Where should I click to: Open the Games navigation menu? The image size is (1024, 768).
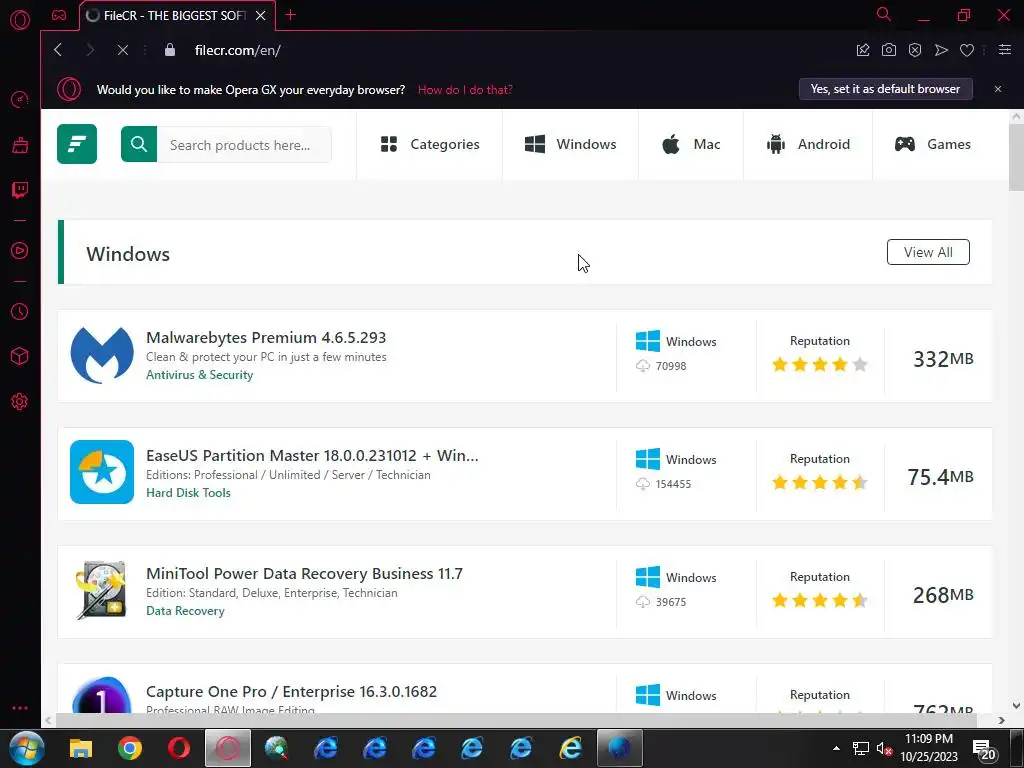932,144
